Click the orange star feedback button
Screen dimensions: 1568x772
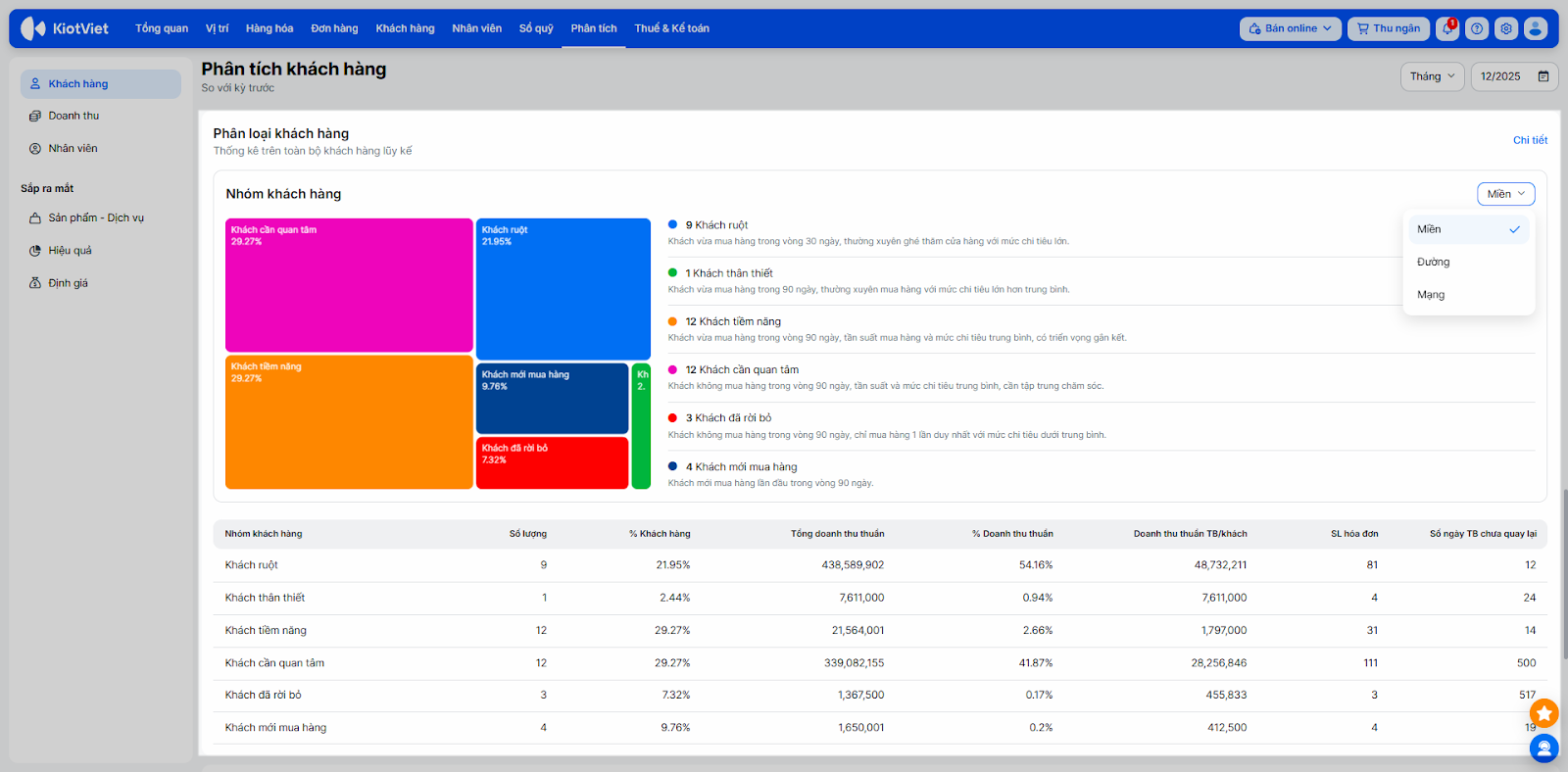[x=1543, y=713]
